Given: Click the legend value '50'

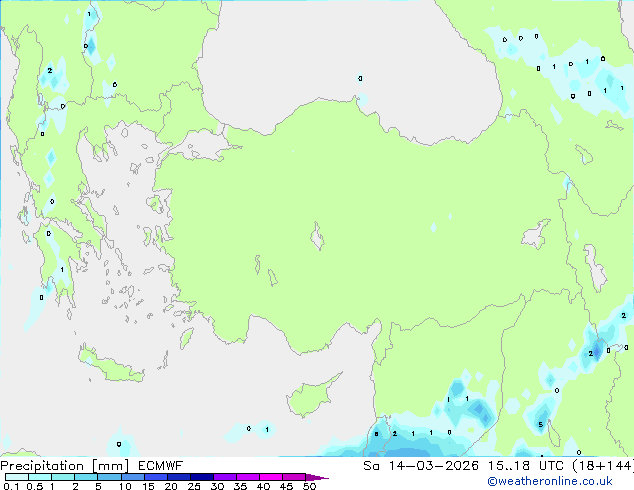Looking at the screenshot, I should [x=309, y=486].
